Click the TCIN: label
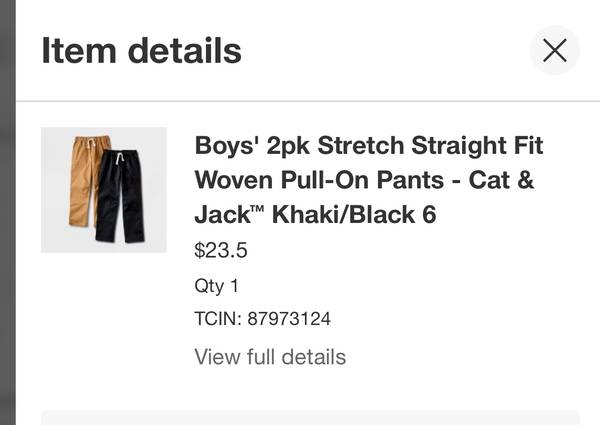Screen dimensions: 600x425 tap(218, 319)
